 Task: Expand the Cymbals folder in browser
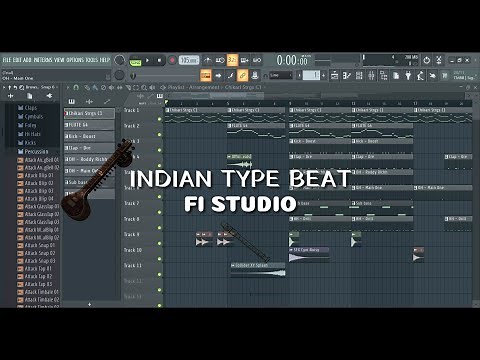click(x=31, y=116)
